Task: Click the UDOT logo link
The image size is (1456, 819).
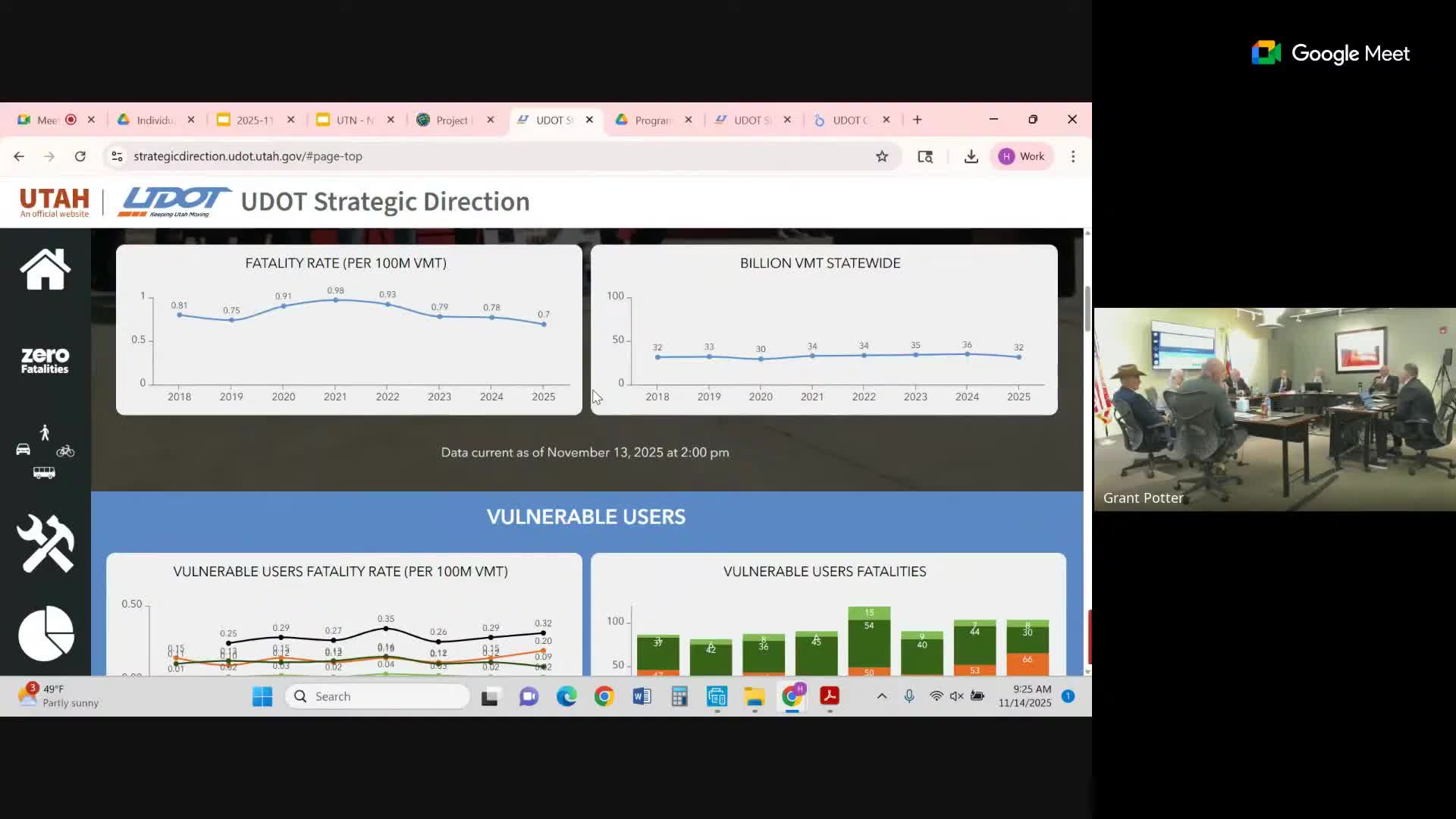Action: click(x=174, y=202)
